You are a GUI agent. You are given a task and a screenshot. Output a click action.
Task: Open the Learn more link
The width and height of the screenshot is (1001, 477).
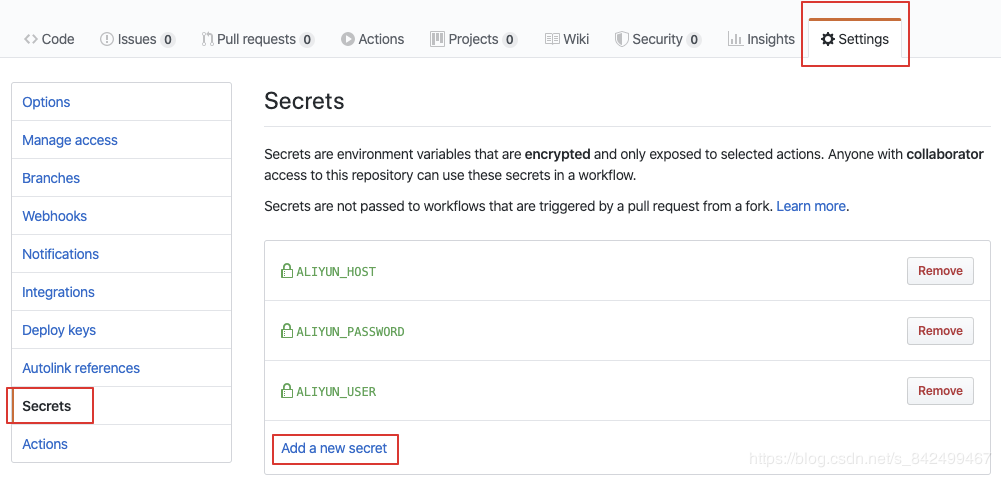click(811, 206)
